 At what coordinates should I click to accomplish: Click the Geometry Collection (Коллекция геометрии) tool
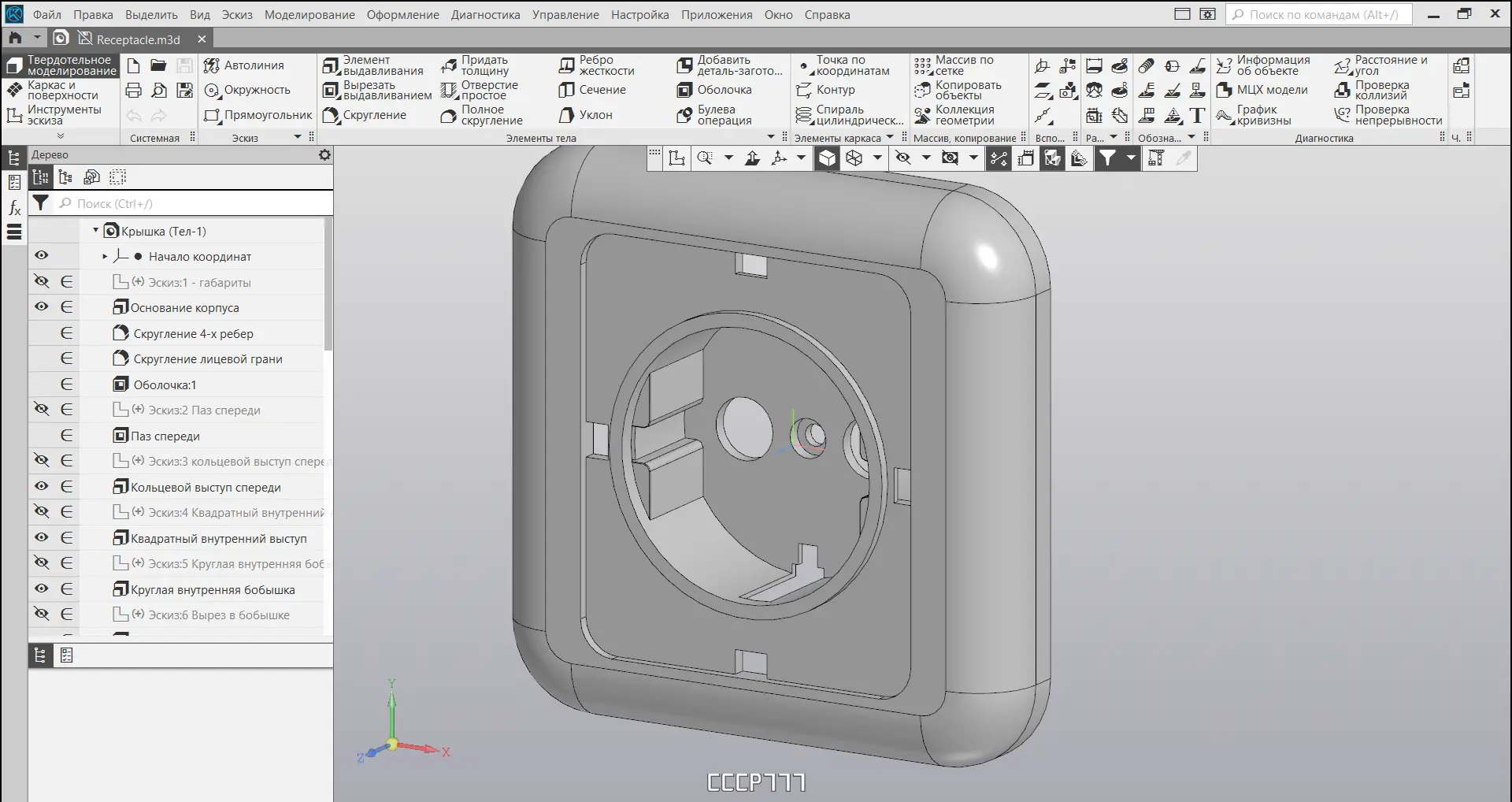click(954, 115)
